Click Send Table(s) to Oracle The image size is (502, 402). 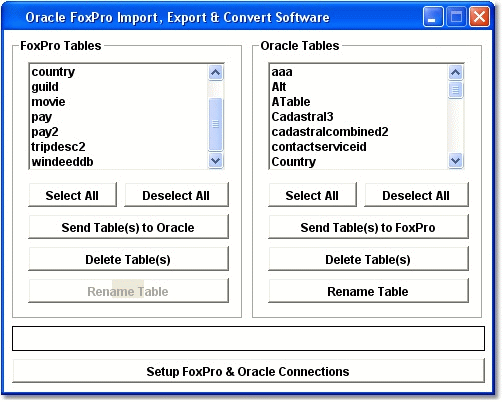pos(128,227)
